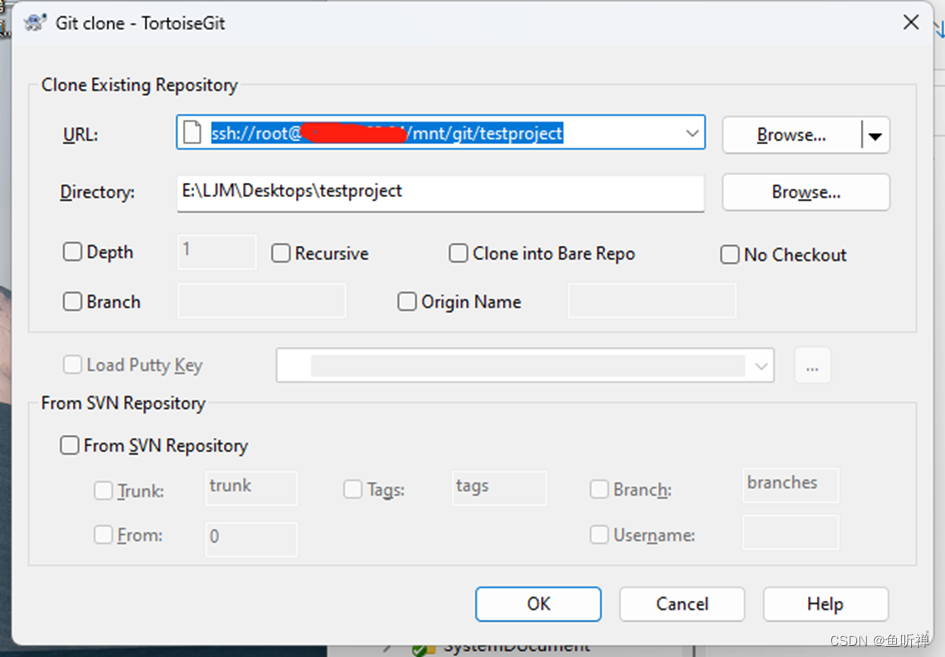Open Help for Git clone

tap(826, 604)
